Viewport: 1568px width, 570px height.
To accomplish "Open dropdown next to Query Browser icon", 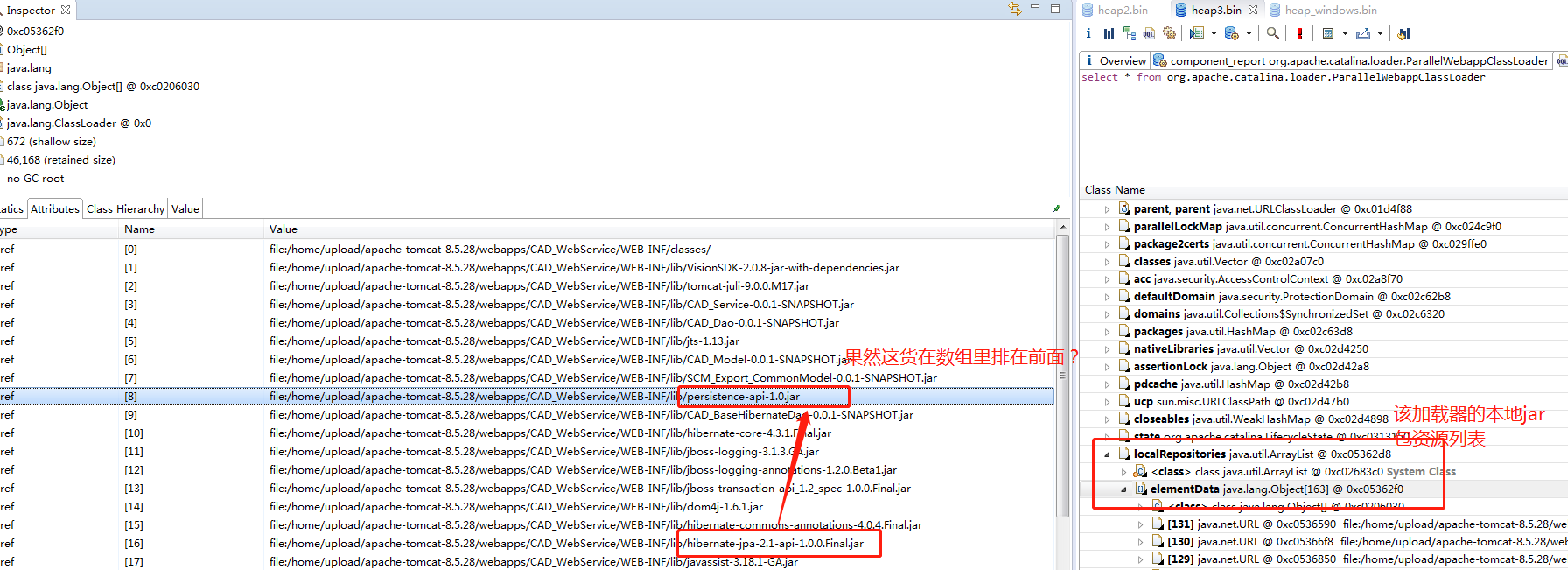I will coord(1249,33).
